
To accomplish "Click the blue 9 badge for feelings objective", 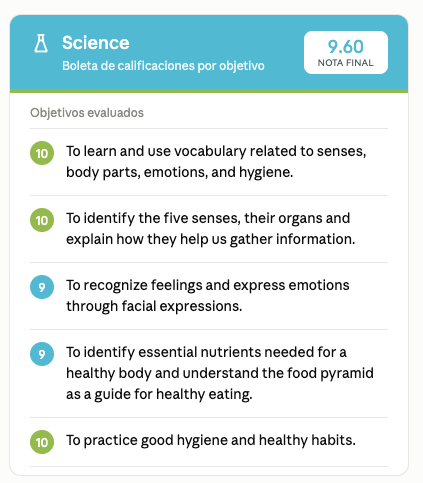I will click(x=42, y=287).
